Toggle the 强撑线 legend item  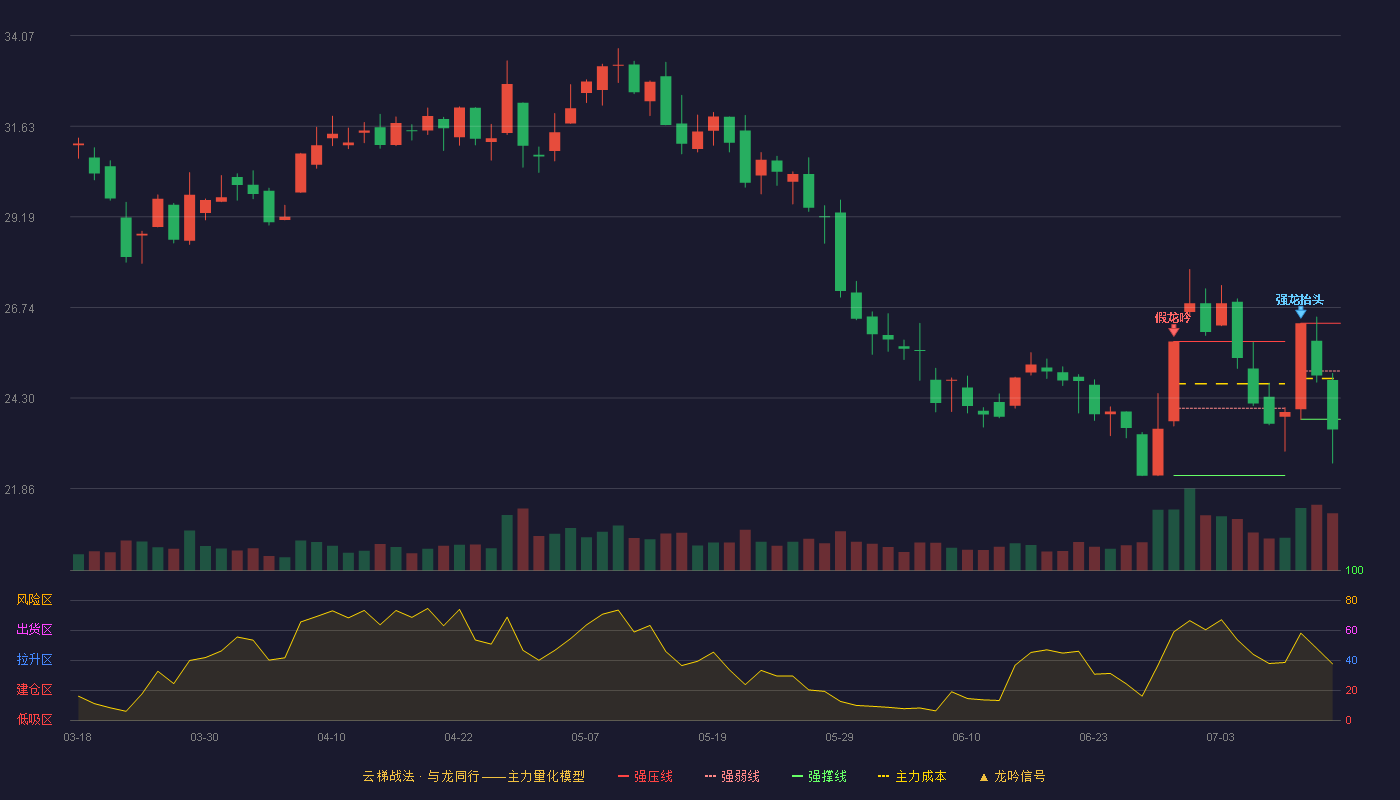(x=819, y=776)
